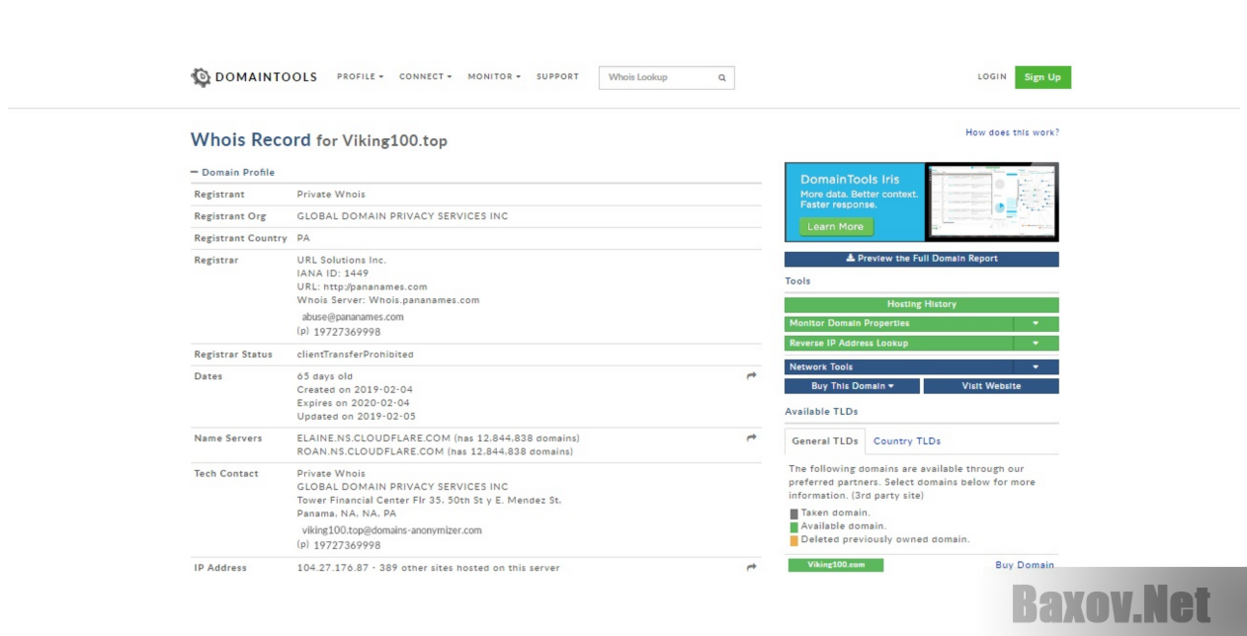Click 'Private Whois' in the Registrant row
Screen dimensions: 1247x636
(331, 194)
